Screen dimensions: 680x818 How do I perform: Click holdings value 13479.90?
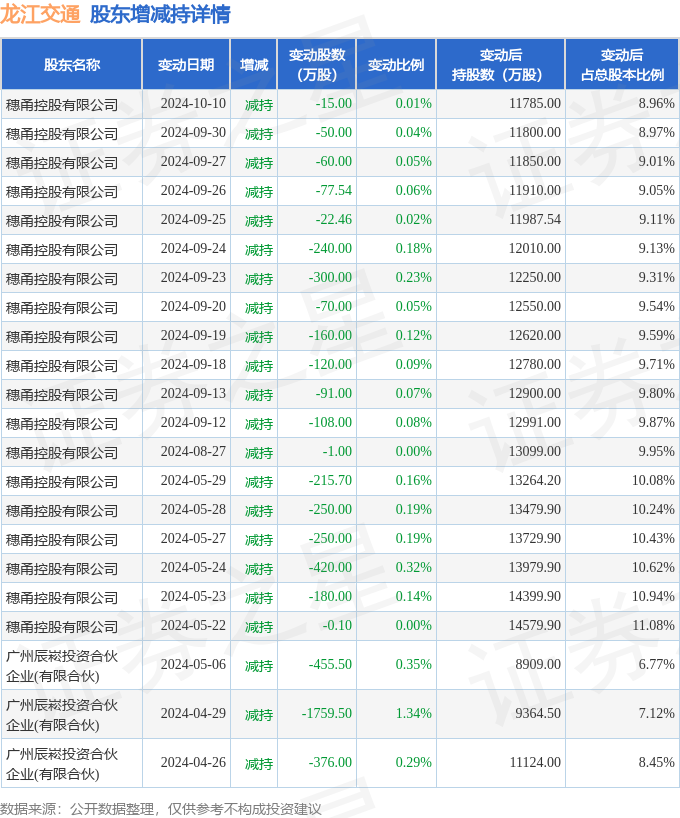(x=535, y=509)
